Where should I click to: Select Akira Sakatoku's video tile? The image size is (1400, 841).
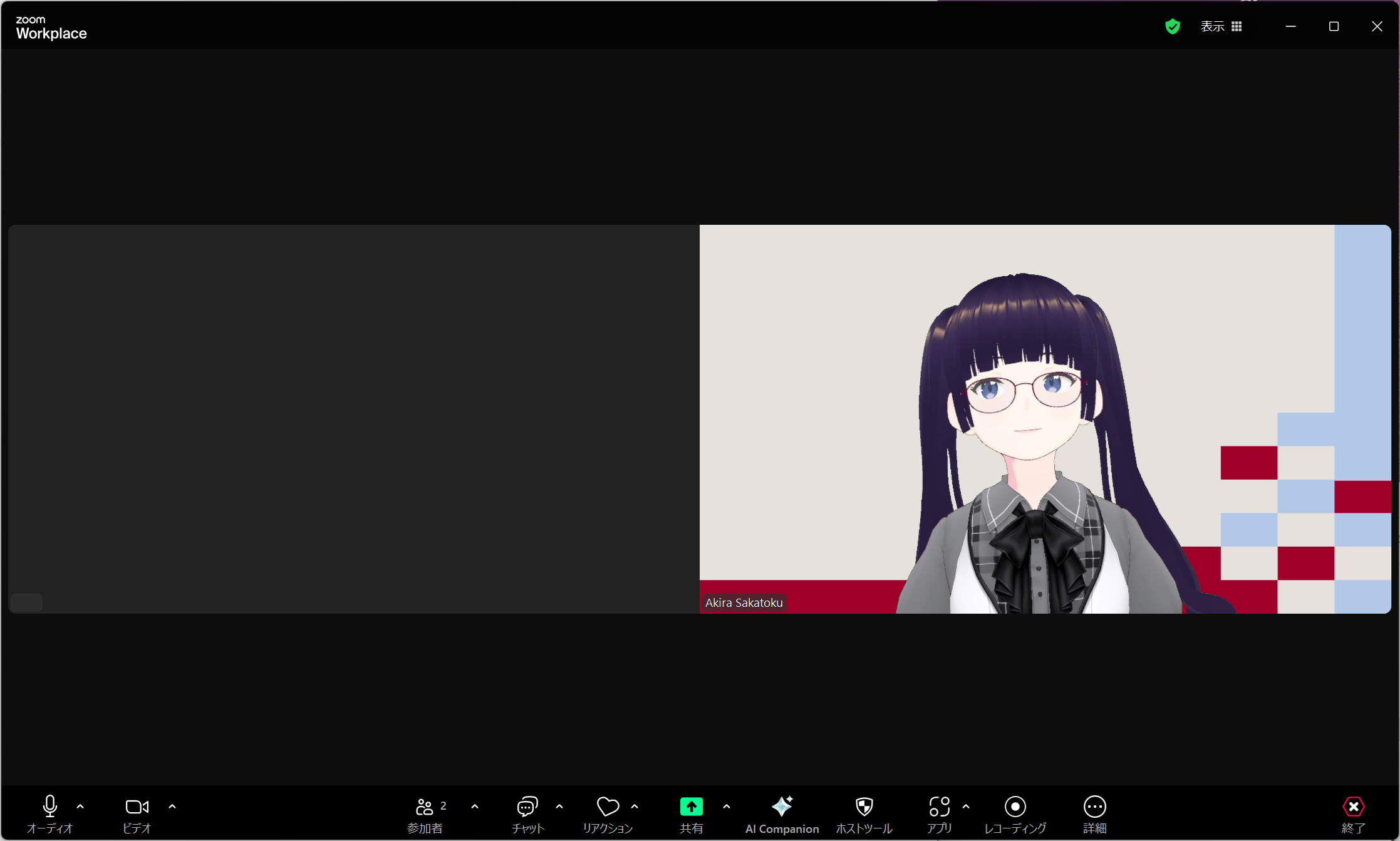pyautogui.click(x=1045, y=418)
